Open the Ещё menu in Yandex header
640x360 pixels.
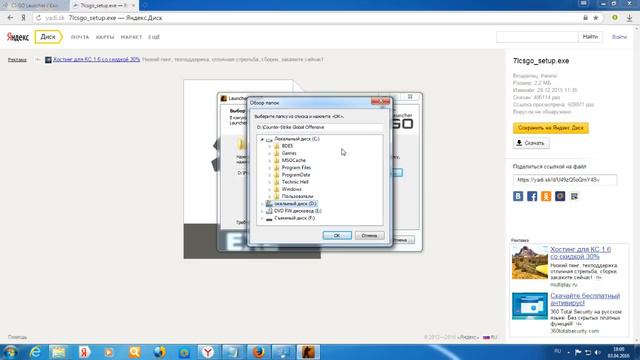(x=154, y=37)
